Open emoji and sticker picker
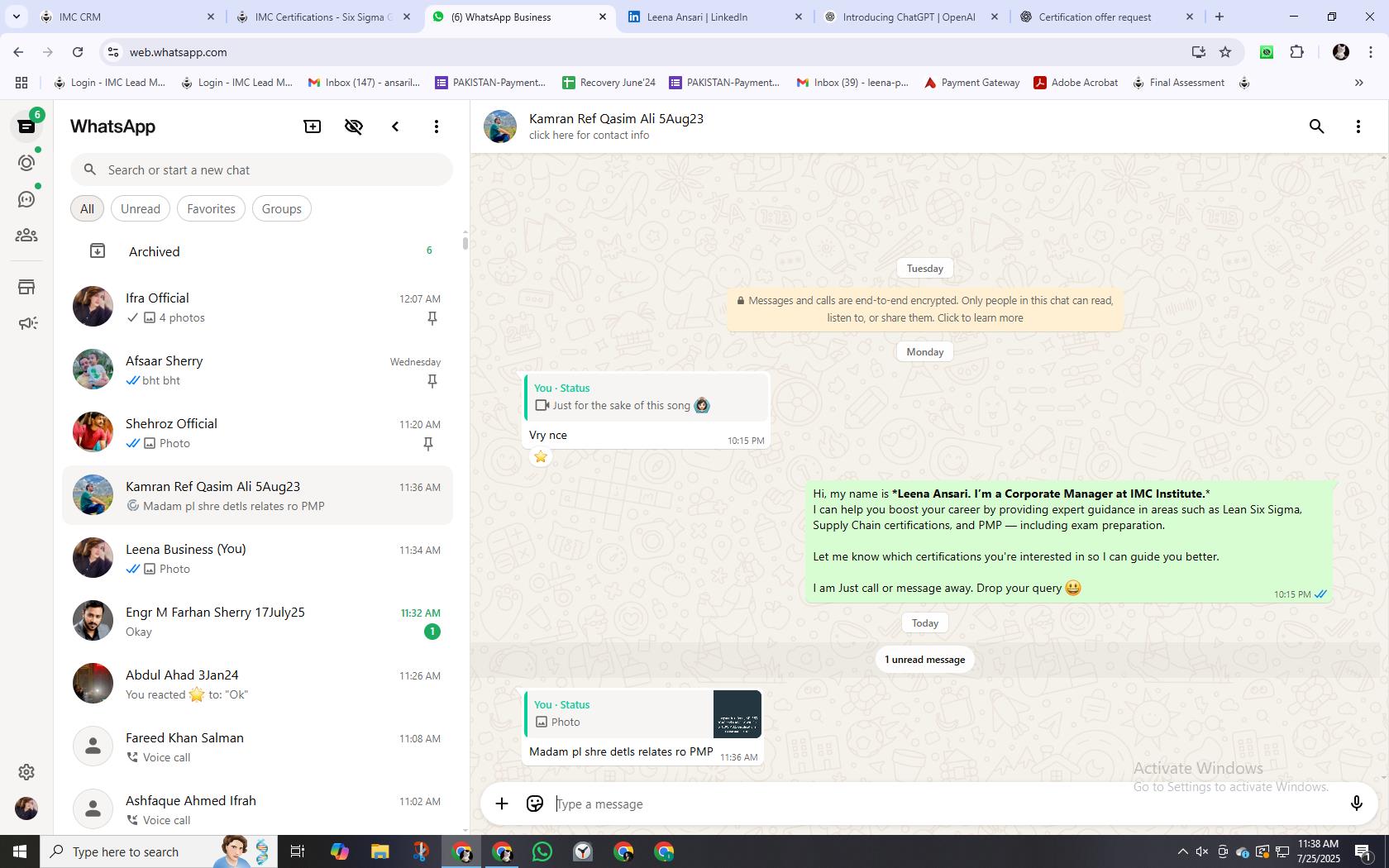The image size is (1389, 868). (535, 804)
